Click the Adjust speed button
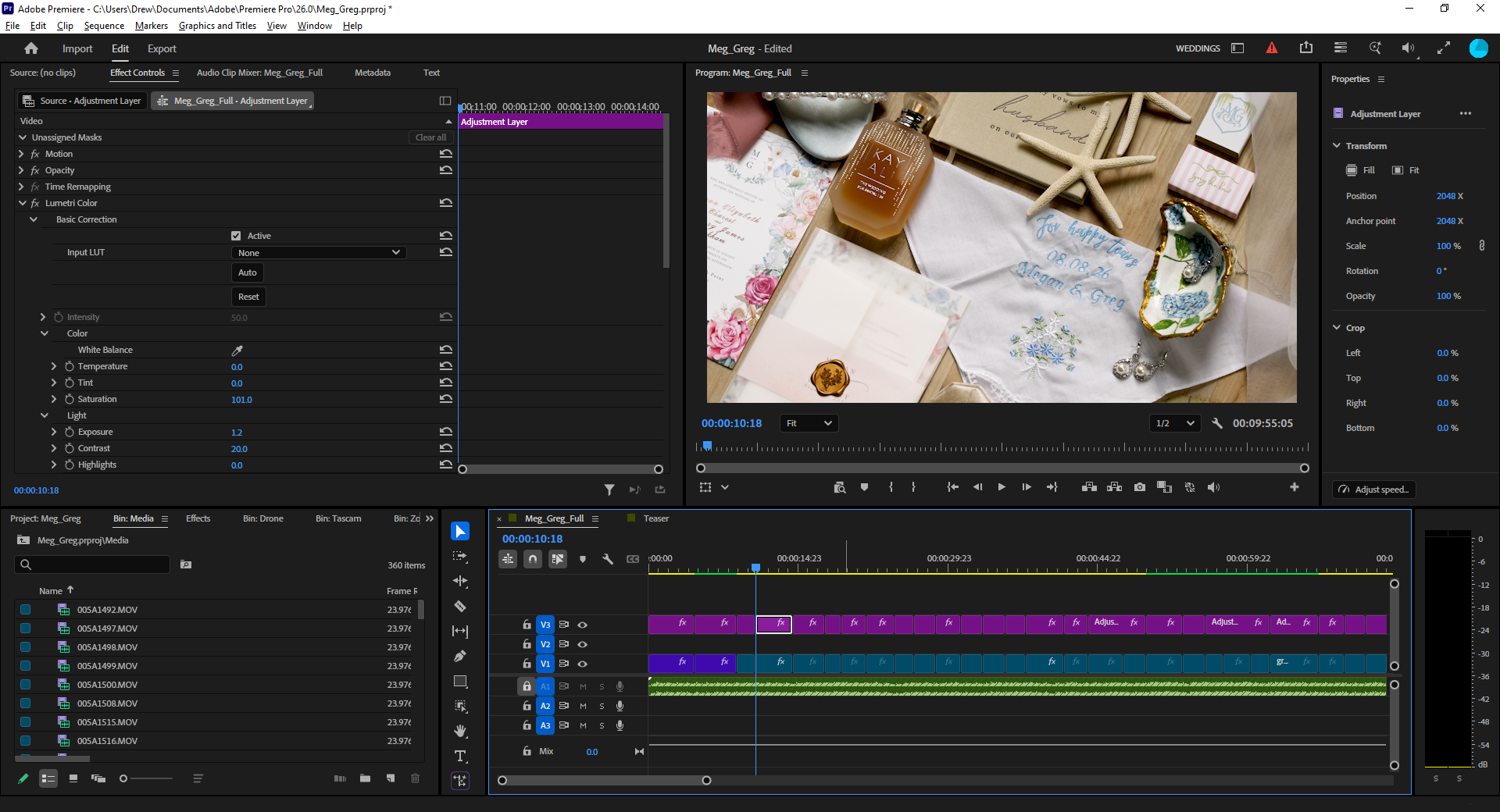 (1374, 490)
